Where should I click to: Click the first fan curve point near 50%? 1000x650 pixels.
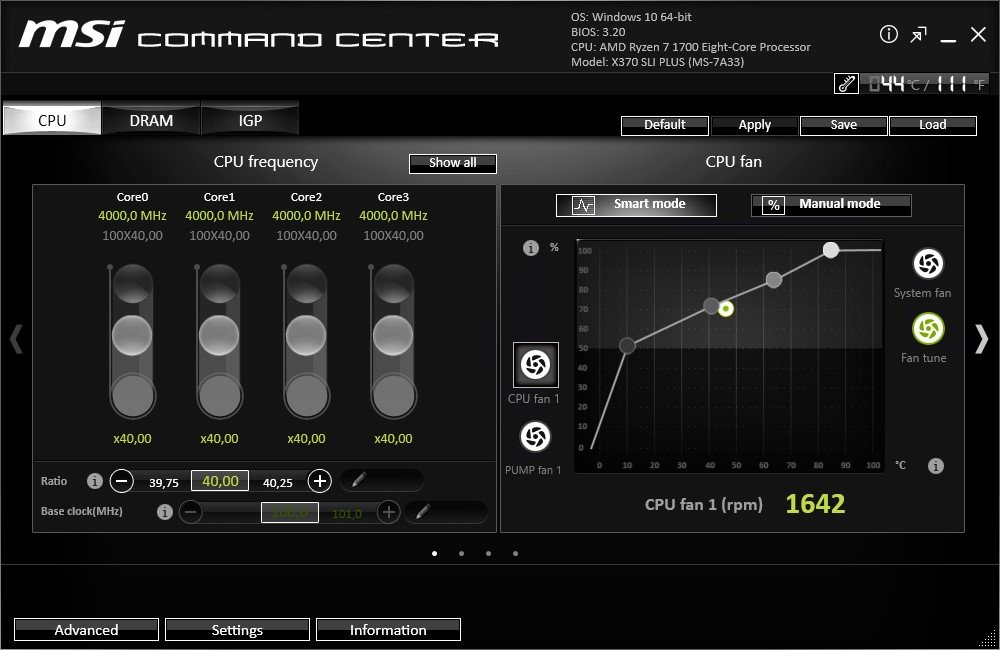point(627,346)
